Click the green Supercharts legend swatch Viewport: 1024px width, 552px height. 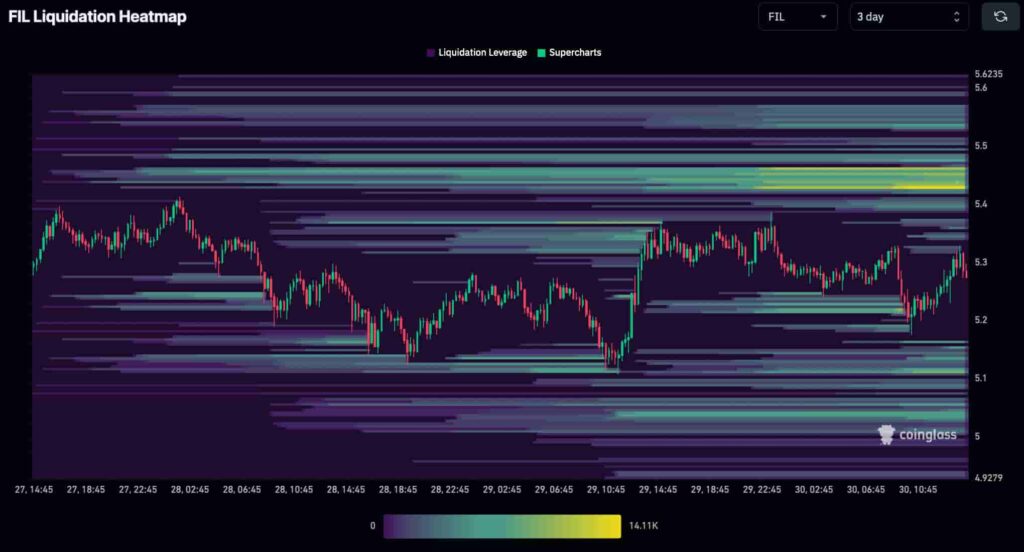pos(541,53)
